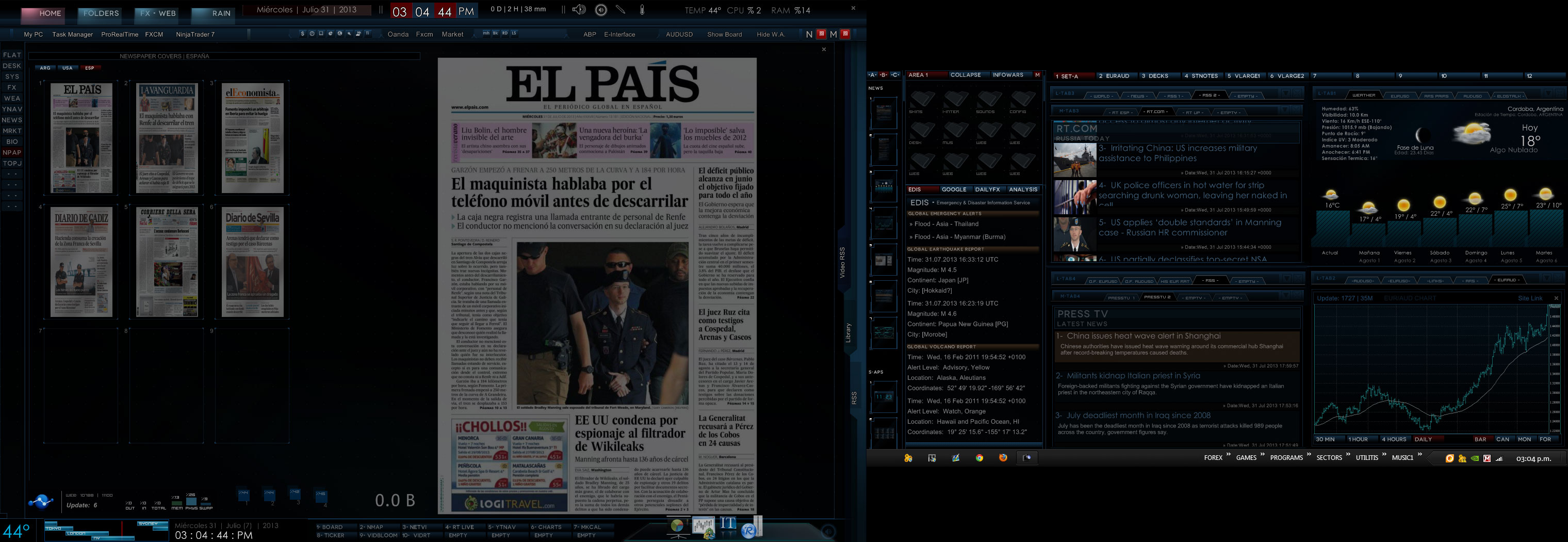Expand the PROGRAMS taskbar chevron
The width and height of the screenshot is (1568, 542).
[x=1309, y=454]
